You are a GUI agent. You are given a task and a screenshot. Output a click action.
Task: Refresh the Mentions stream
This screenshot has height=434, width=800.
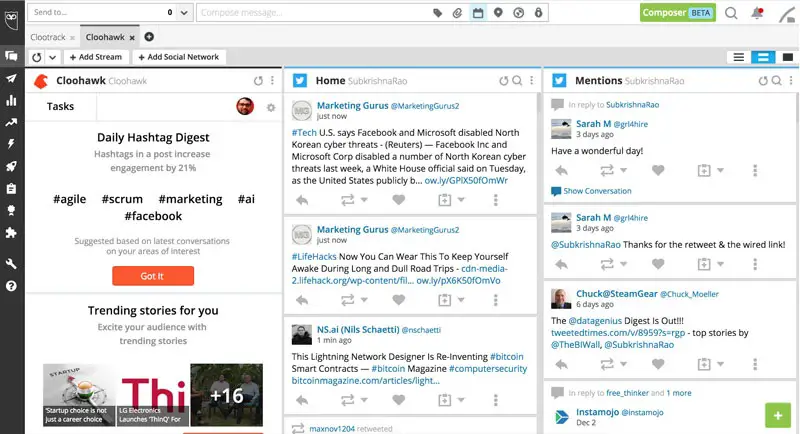(x=763, y=81)
